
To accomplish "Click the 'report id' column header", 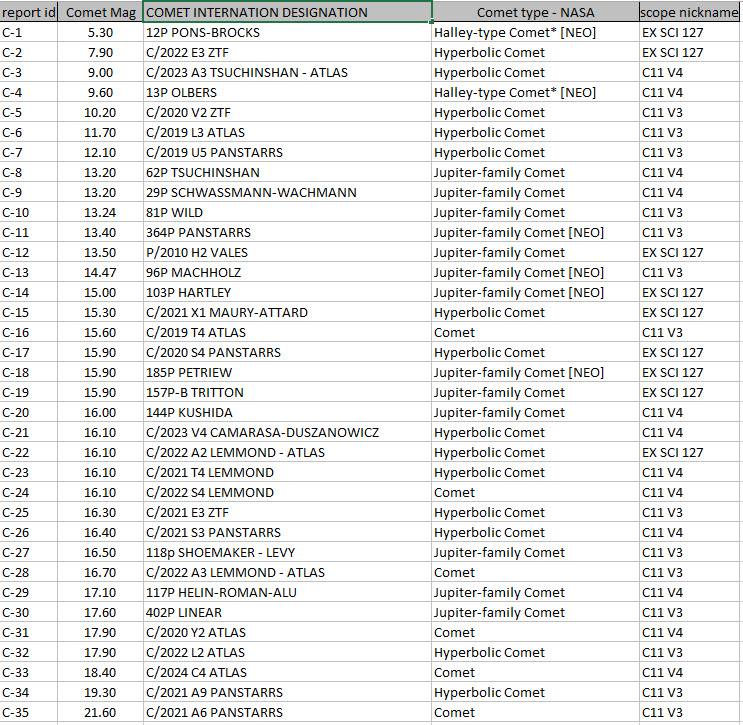I will (x=30, y=12).
